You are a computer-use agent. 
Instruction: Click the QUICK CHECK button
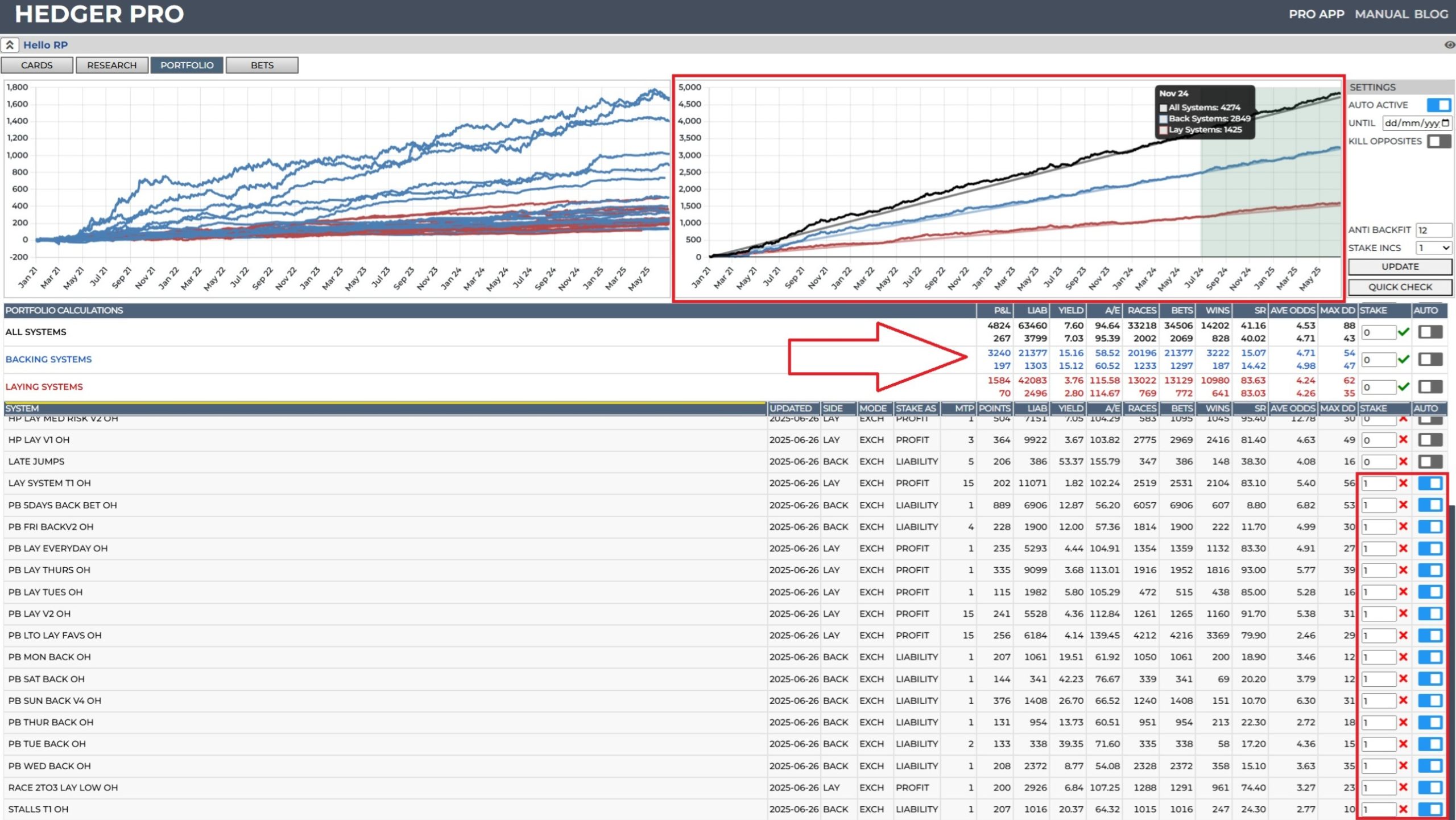click(1400, 287)
